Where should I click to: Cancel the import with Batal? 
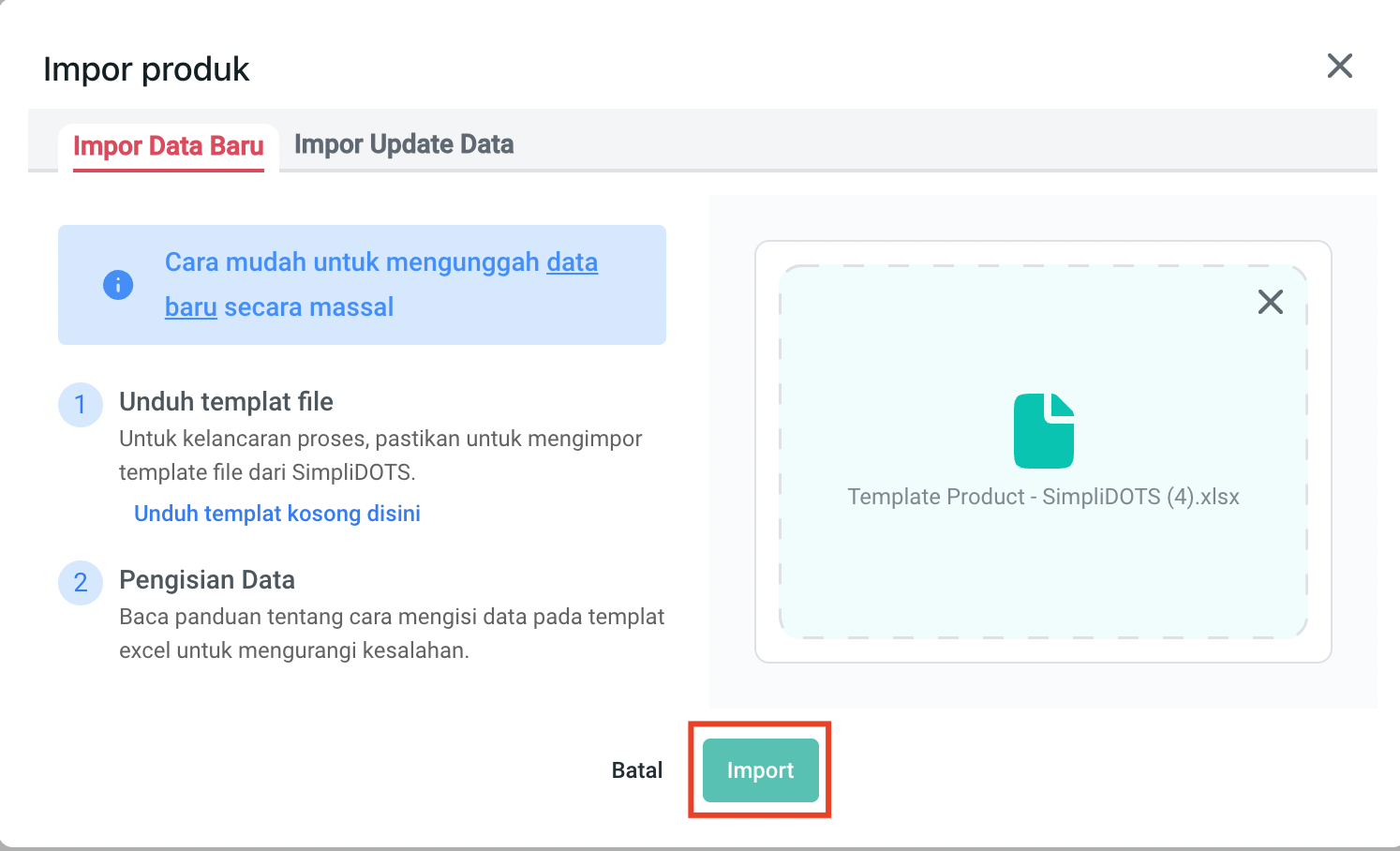click(637, 770)
